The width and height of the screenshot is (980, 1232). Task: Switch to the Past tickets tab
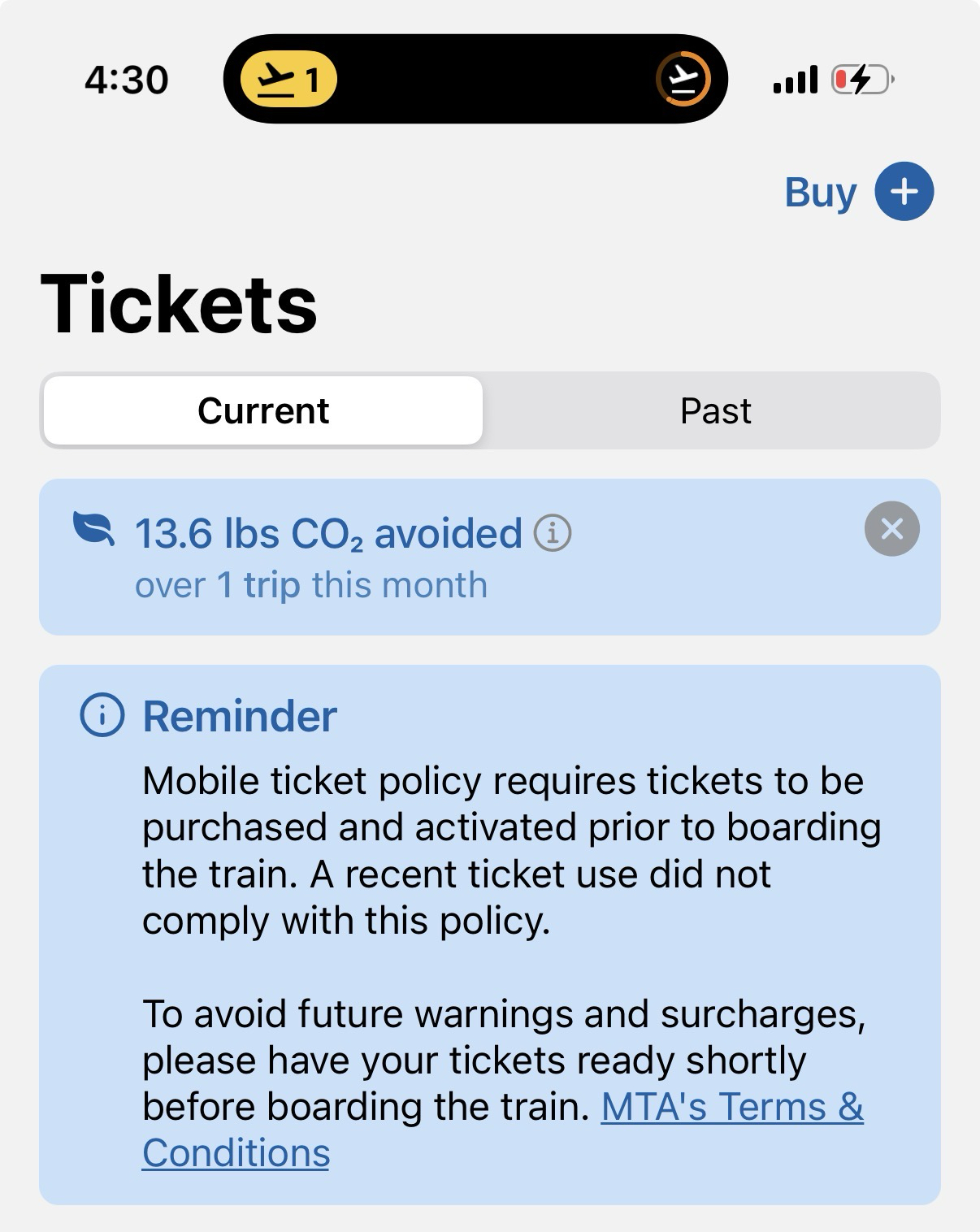pos(715,410)
